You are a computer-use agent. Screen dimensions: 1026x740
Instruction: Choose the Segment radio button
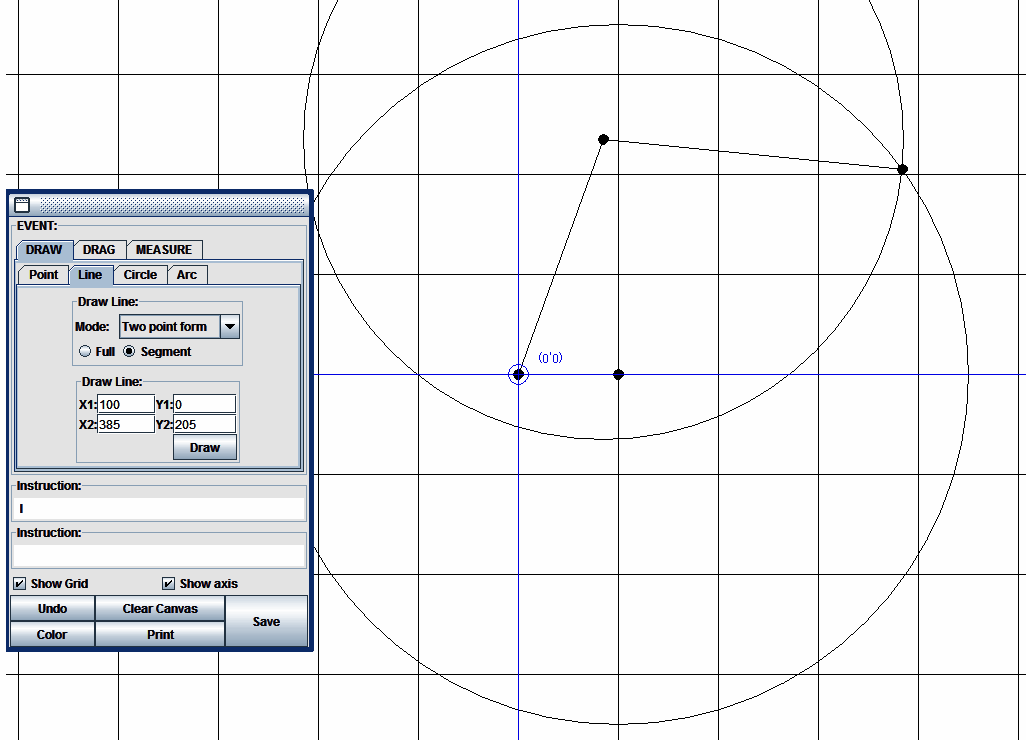129,352
